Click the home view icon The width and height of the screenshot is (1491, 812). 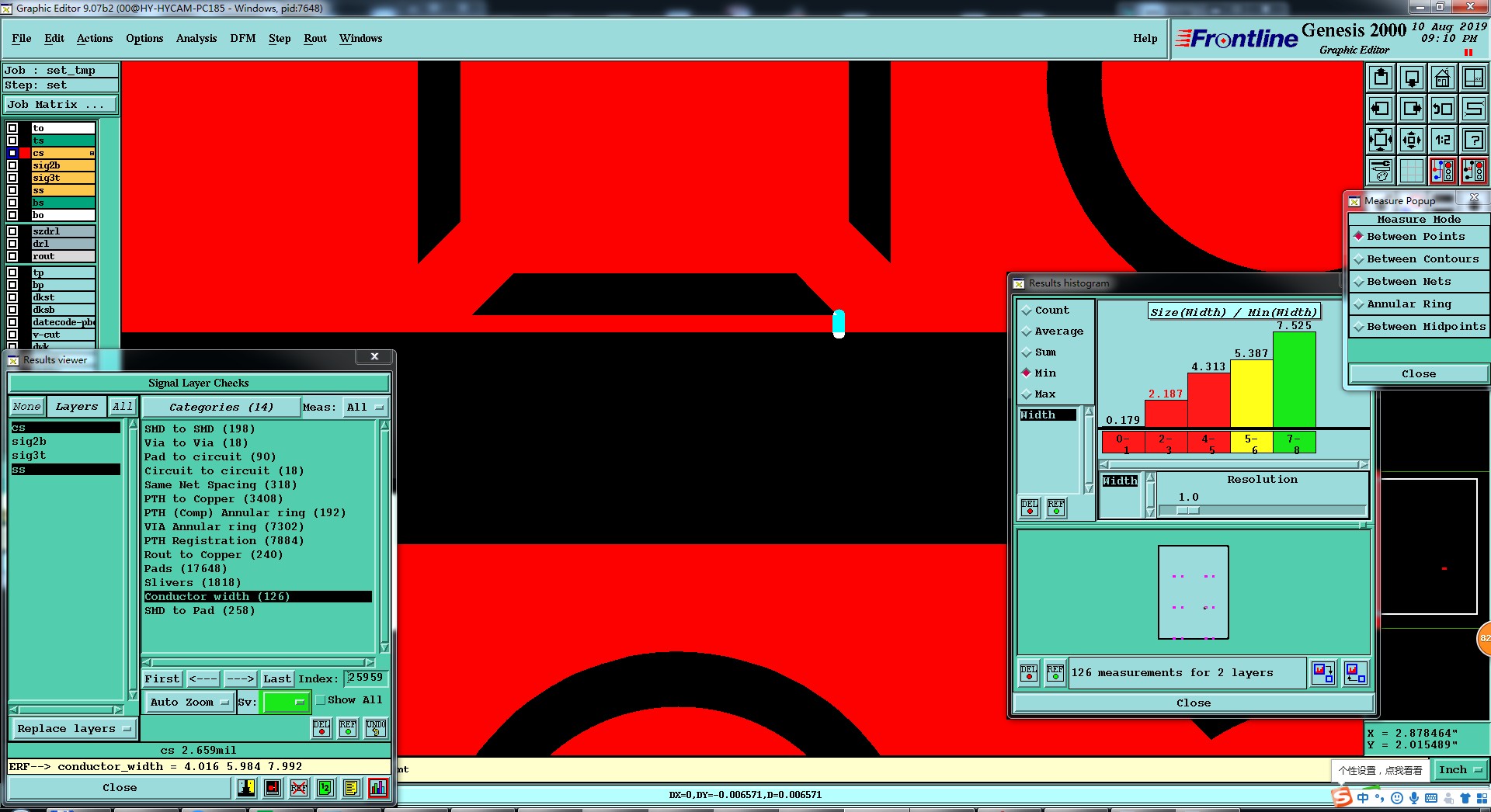pyautogui.click(x=1443, y=78)
